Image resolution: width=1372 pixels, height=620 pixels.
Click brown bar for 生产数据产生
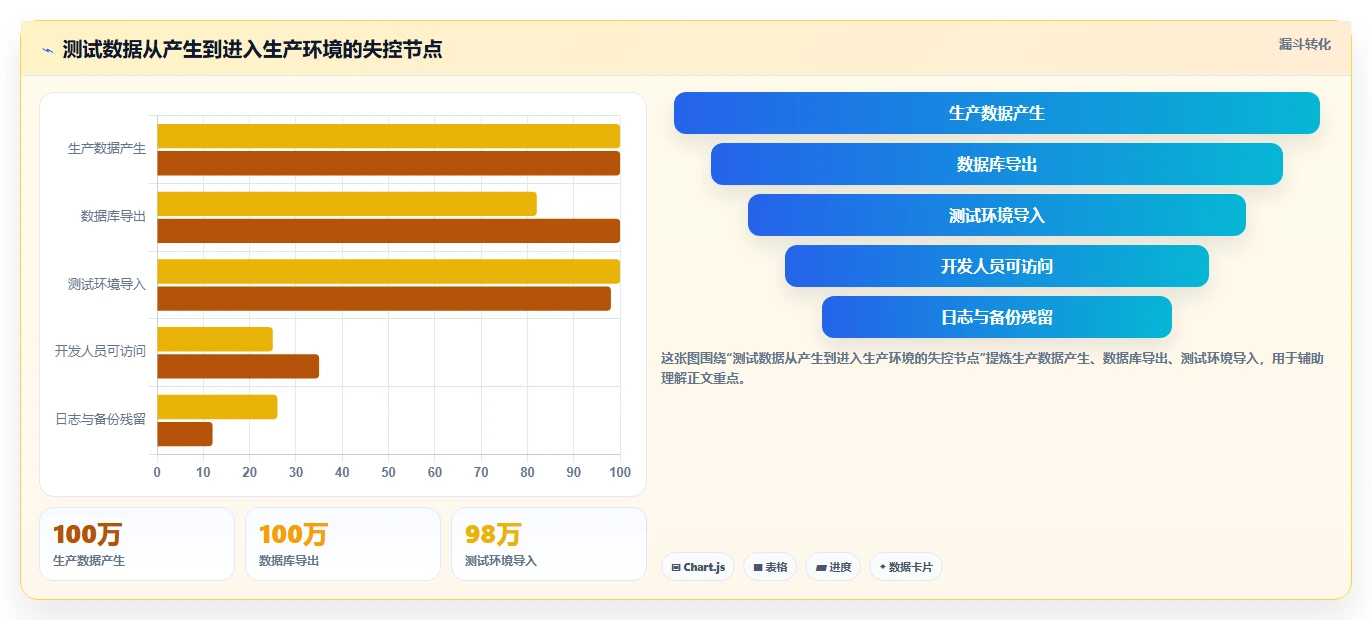[x=389, y=163]
